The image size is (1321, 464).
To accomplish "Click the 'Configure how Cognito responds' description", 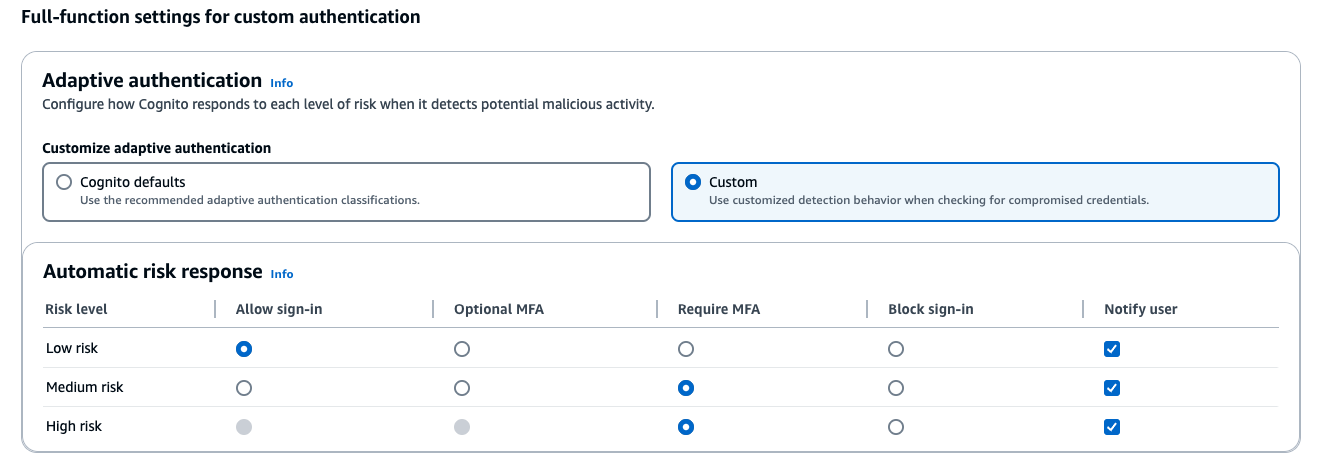I will [x=349, y=104].
